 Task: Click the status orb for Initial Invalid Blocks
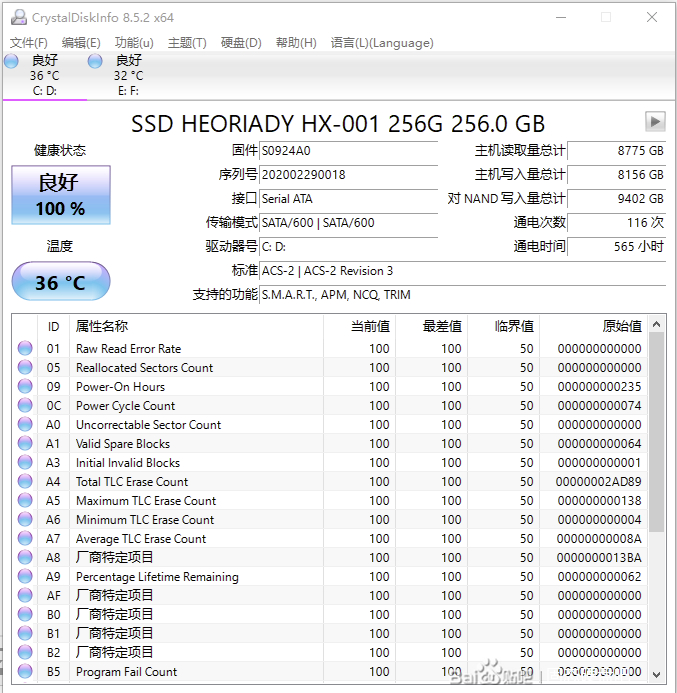point(25,462)
